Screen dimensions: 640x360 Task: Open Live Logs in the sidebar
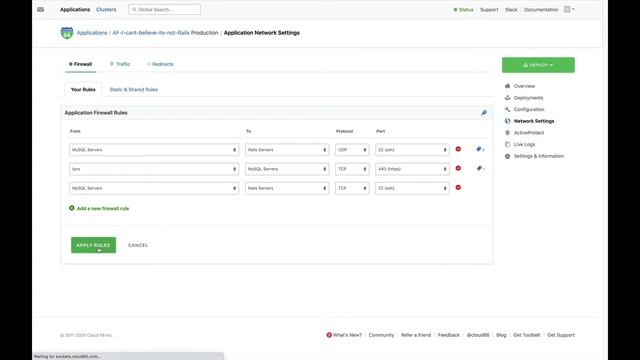click(524, 144)
